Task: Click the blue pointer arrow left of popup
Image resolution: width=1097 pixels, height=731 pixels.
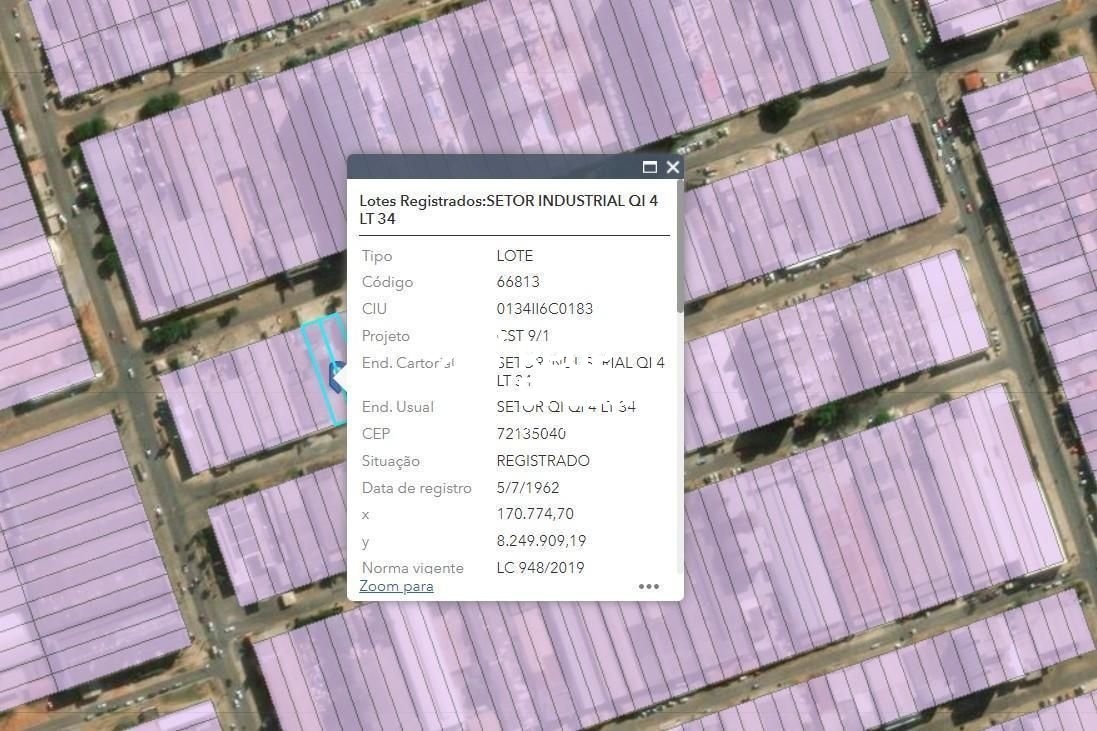Action: click(x=338, y=377)
